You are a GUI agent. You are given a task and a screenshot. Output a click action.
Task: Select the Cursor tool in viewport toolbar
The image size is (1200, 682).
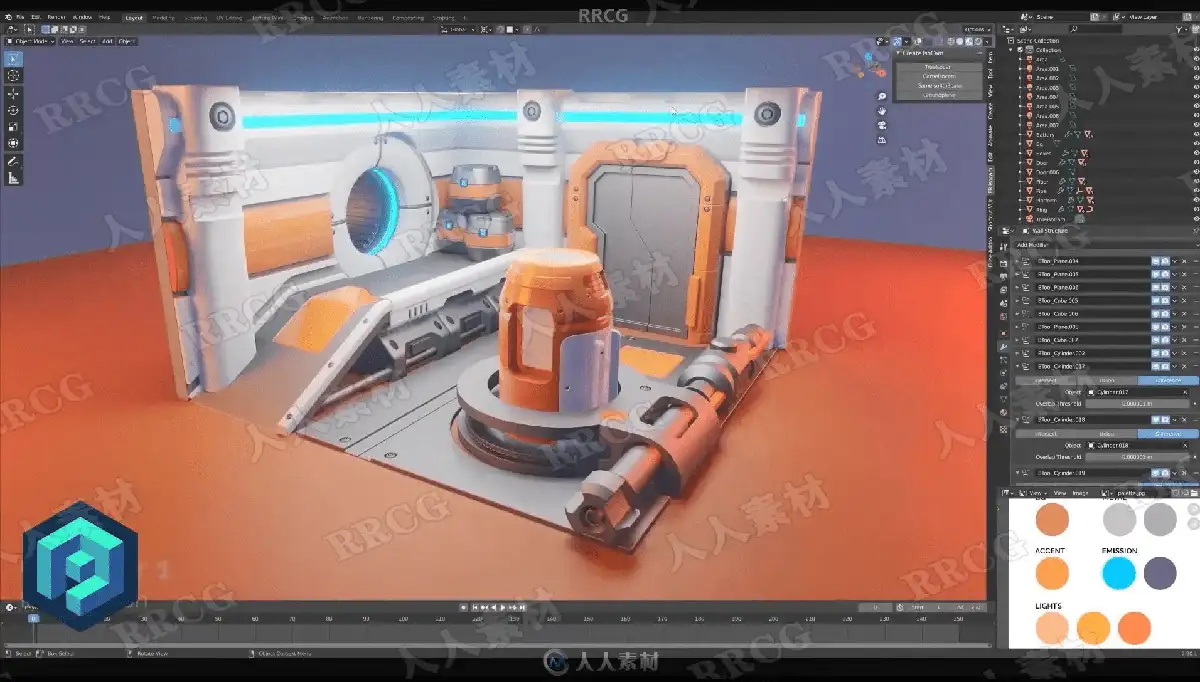click(13, 76)
